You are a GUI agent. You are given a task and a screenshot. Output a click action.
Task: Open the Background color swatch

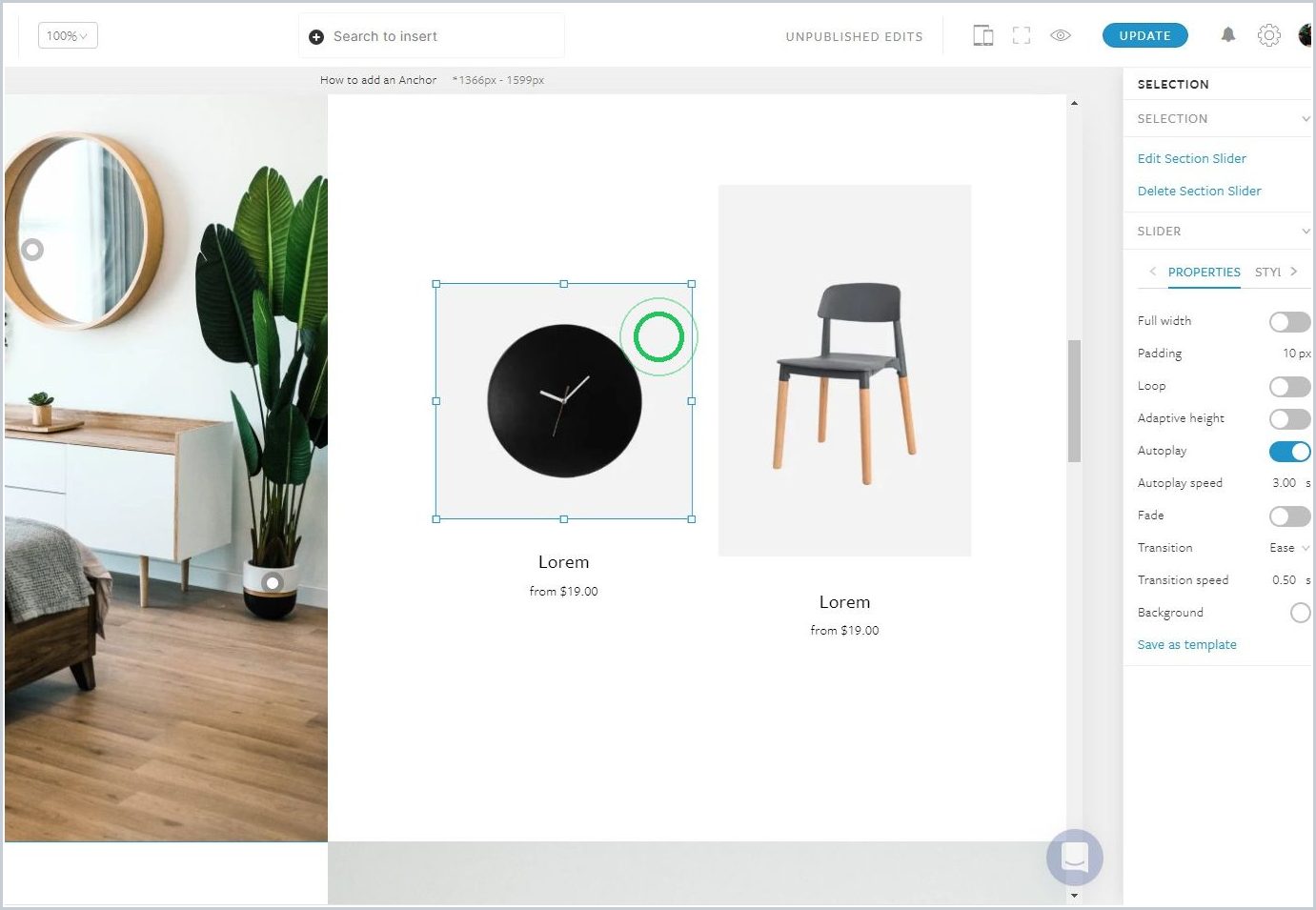coord(1300,613)
